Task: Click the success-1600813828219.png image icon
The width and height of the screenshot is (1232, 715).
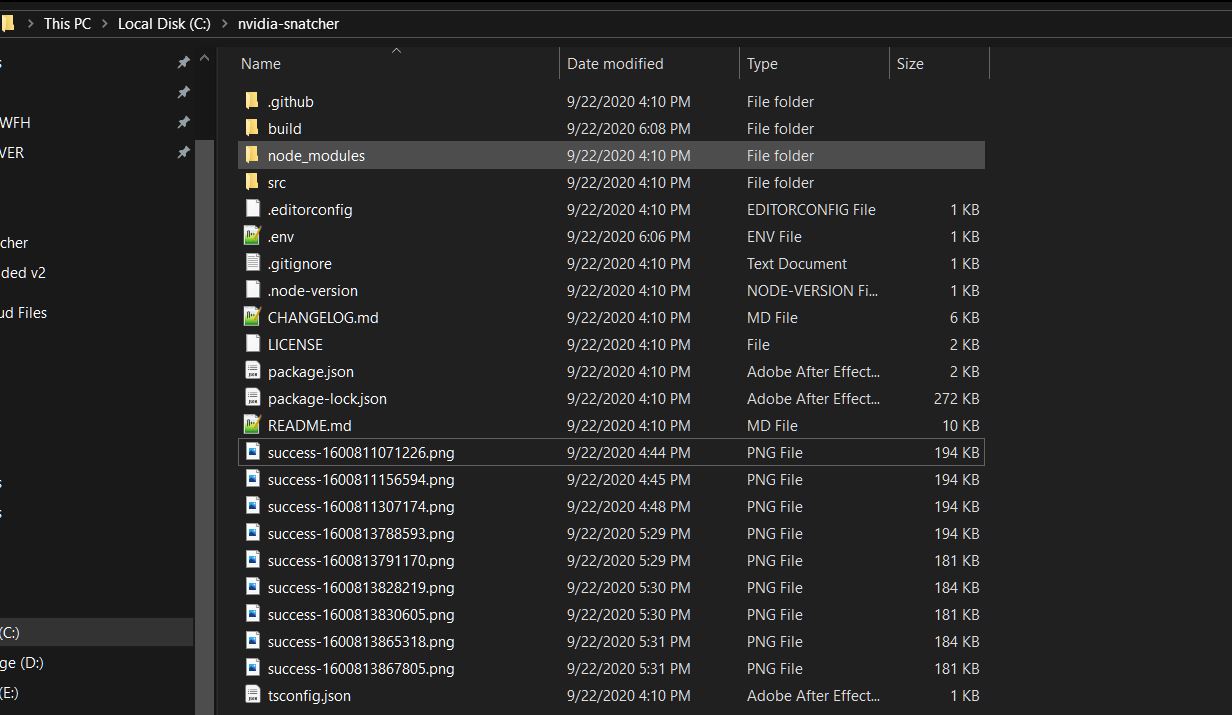Action: (x=252, y=587)
